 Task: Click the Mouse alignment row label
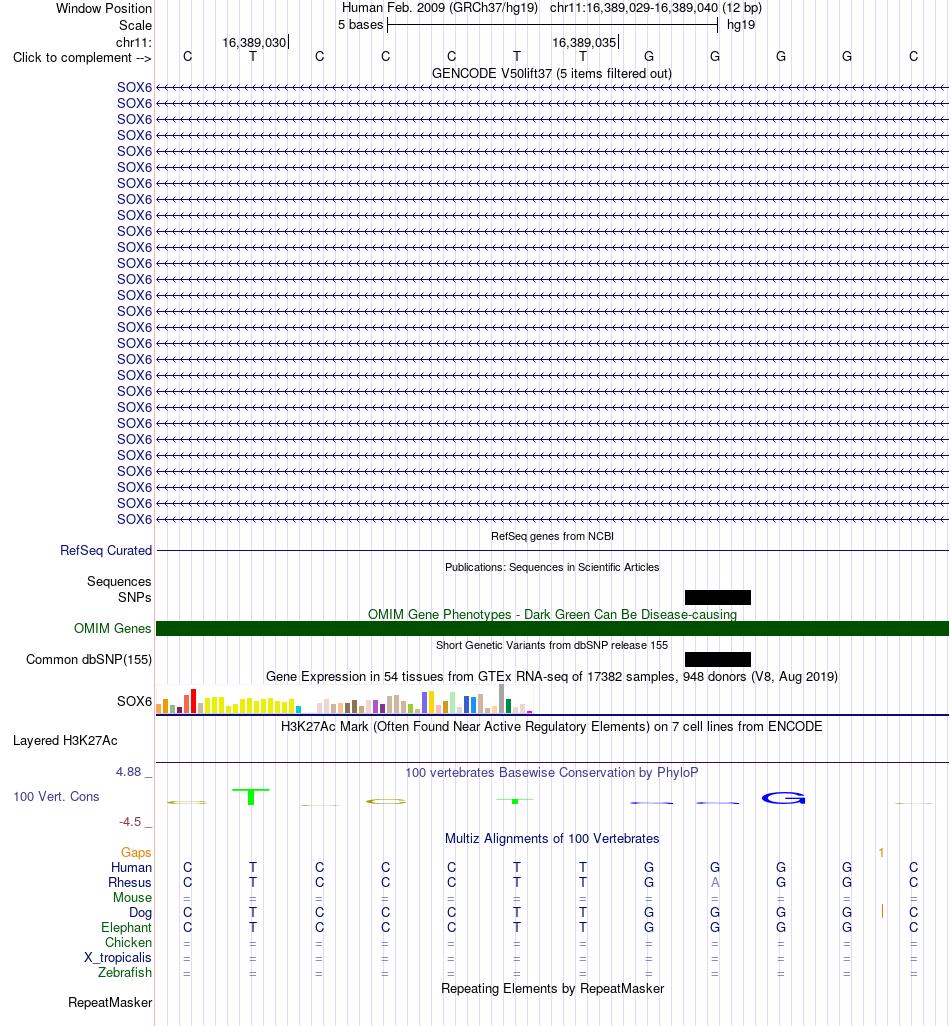pos(132,897)
